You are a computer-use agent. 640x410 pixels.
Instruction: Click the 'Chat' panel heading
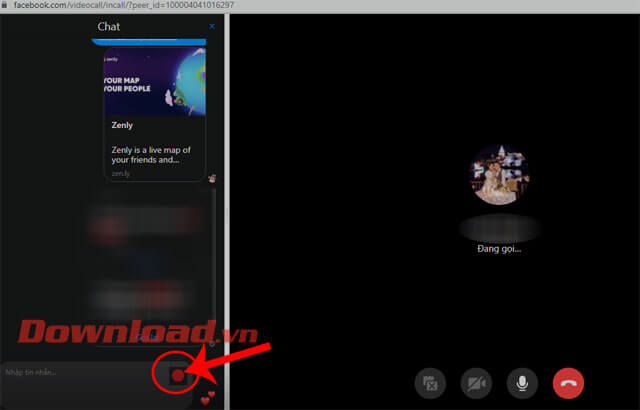tap(109, 27)
